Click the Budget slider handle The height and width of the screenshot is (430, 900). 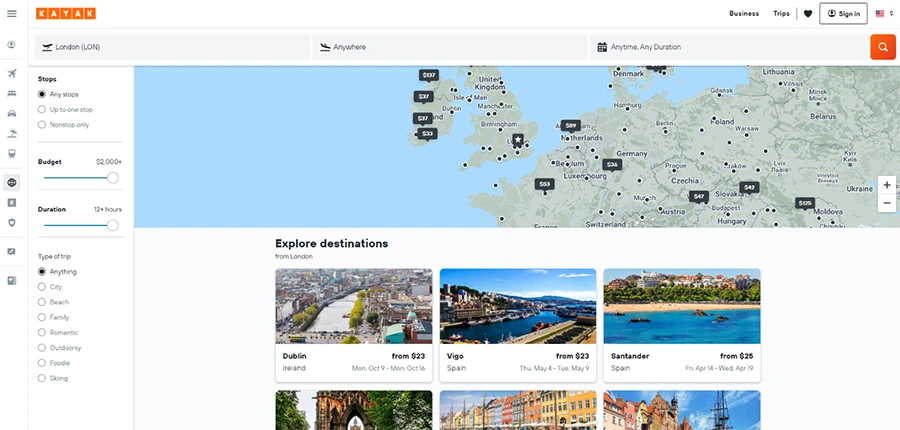[x=112, y=178]
